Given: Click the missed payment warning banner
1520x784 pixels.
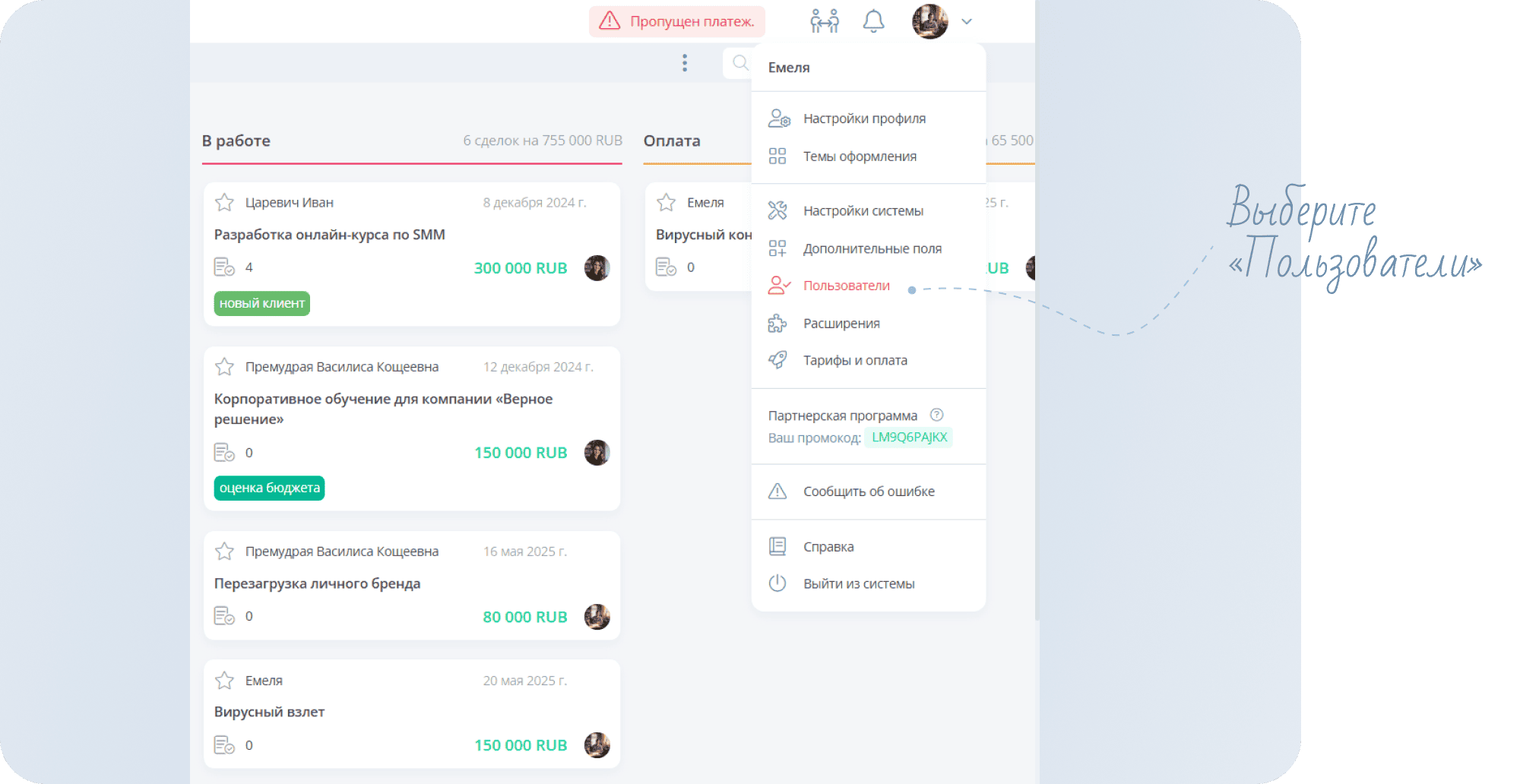Looking at the screenshot, I should click(x=677, y=21).
